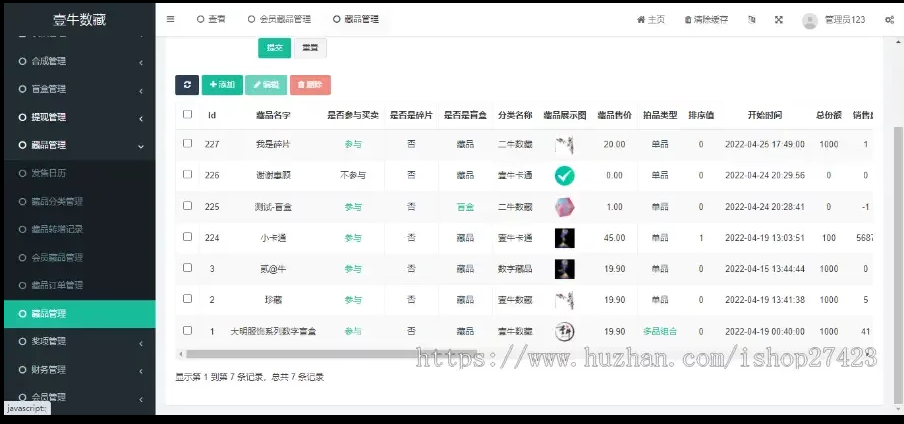This screenshot has height=424, width=904.
Task: Tick the checkbox for row Id 3
Action: pos(187,268)
